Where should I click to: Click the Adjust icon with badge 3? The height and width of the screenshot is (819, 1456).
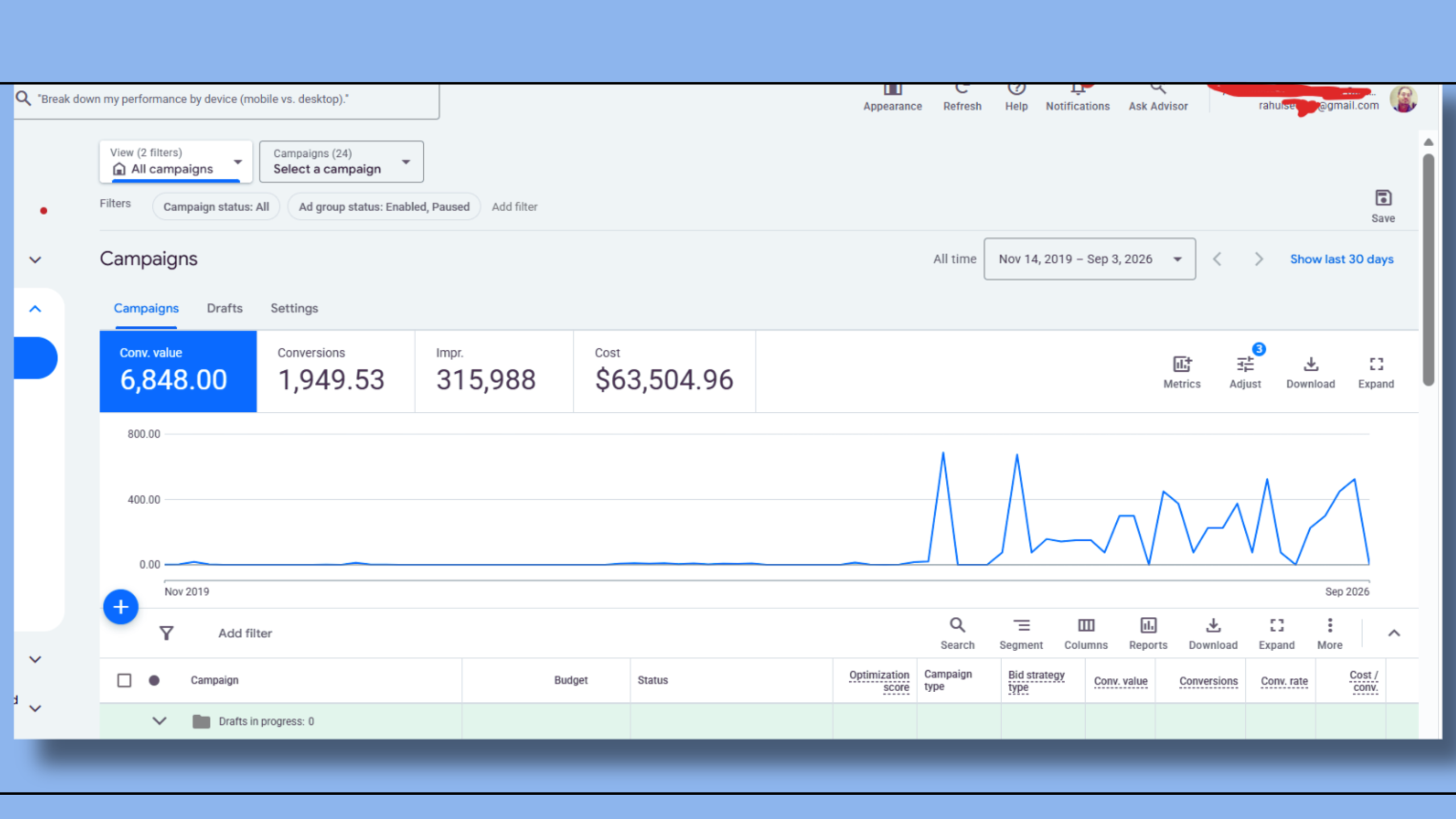pos(1246,364)
